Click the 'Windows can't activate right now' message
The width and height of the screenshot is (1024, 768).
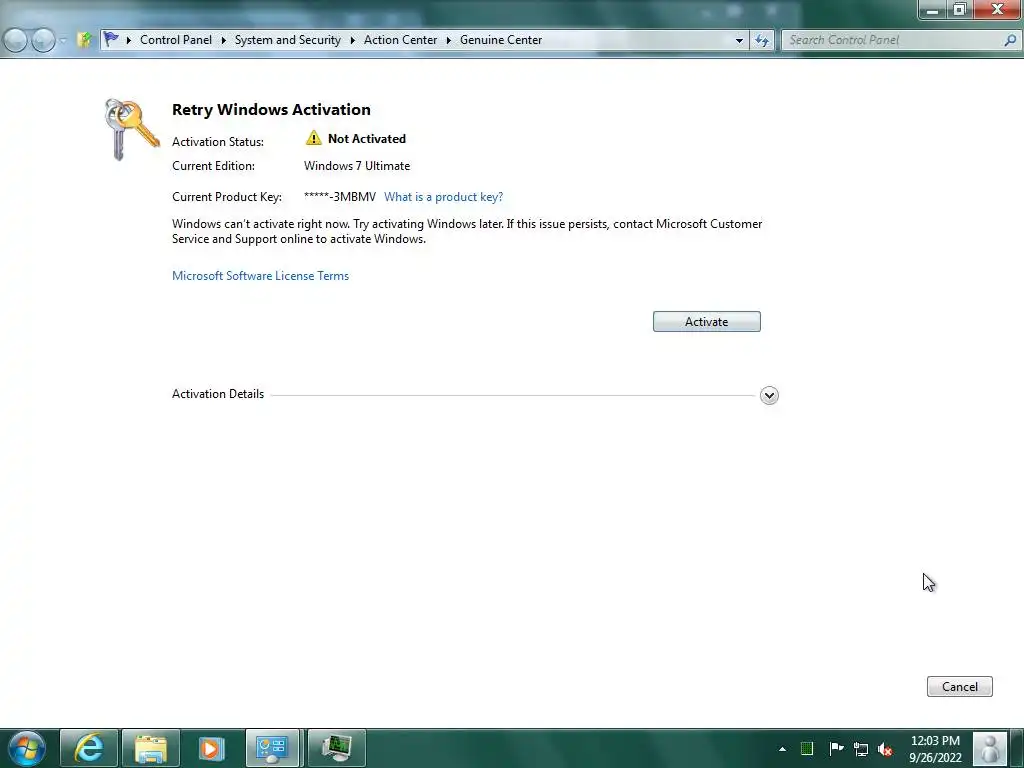pyautogui.click(x=467, y=231)
